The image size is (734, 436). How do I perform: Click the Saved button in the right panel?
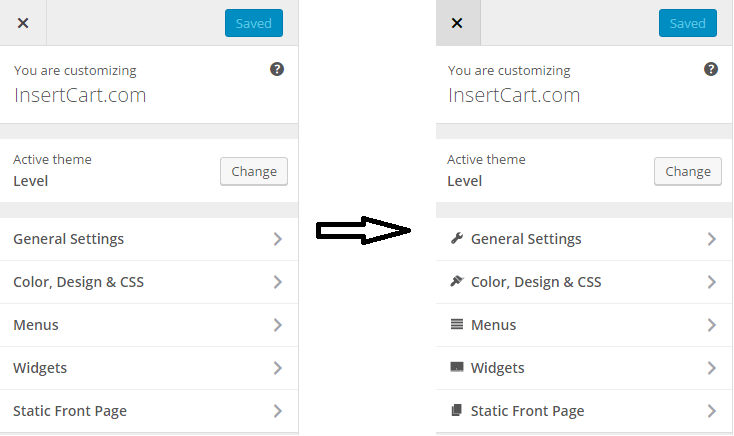coord(688,23)
